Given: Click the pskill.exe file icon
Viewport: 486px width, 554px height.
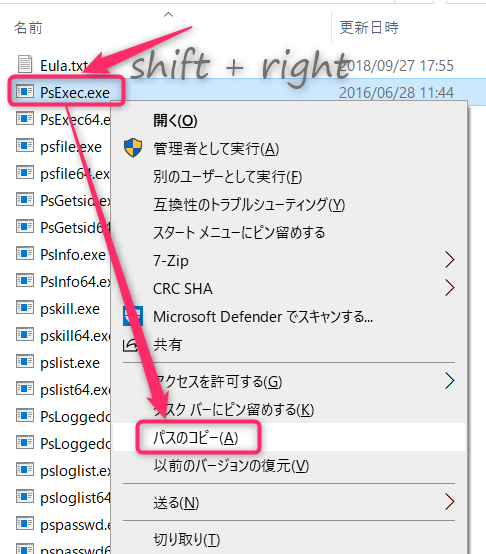Looking at the screenshot, I should [25, 307].
